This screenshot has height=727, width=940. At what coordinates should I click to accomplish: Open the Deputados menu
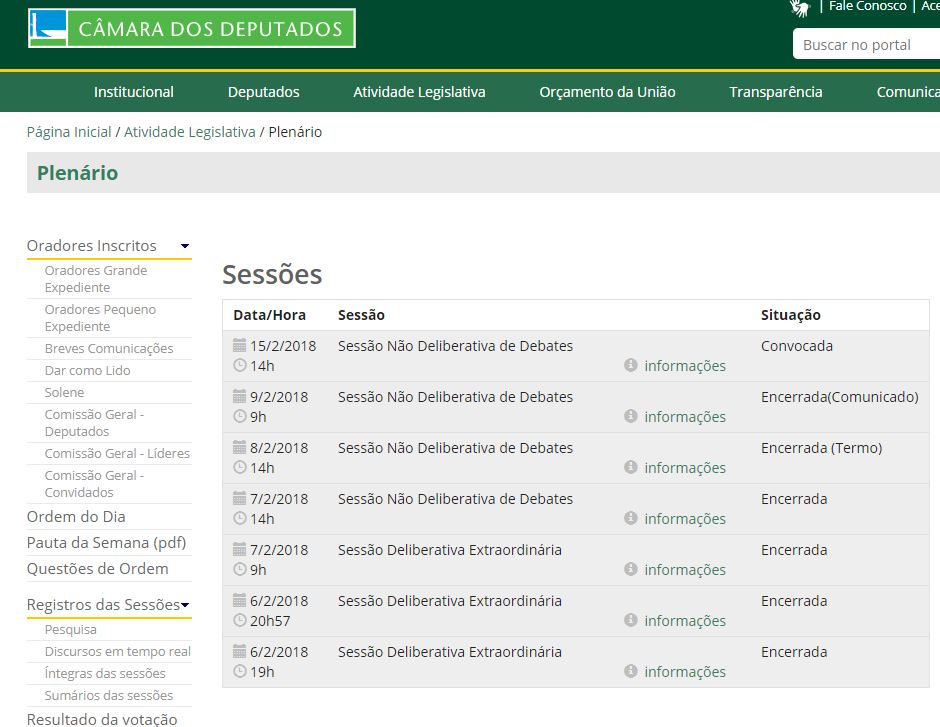tap(264, 92)
